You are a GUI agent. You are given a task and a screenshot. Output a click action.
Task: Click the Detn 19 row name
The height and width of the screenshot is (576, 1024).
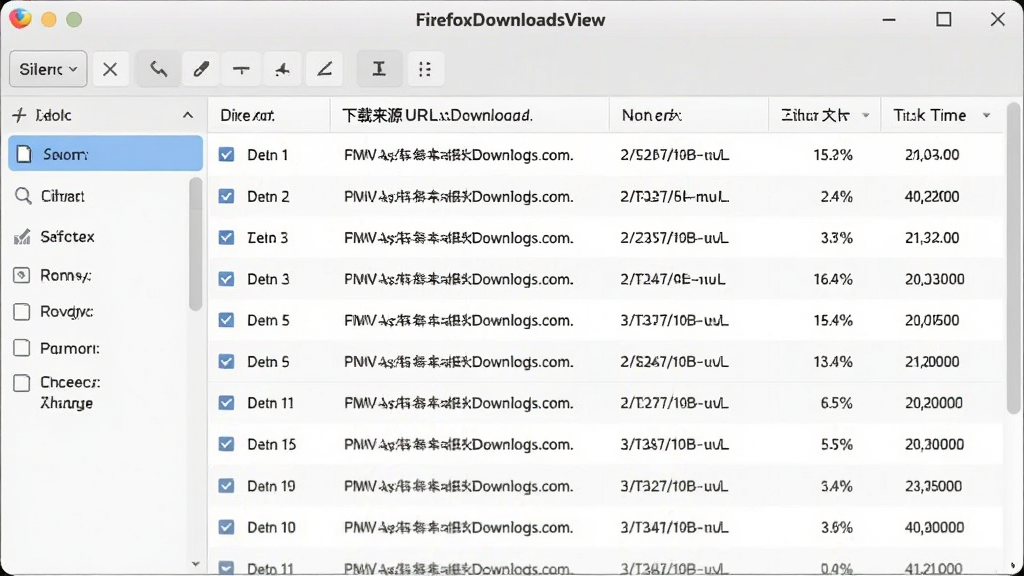[x=271, y=486]
